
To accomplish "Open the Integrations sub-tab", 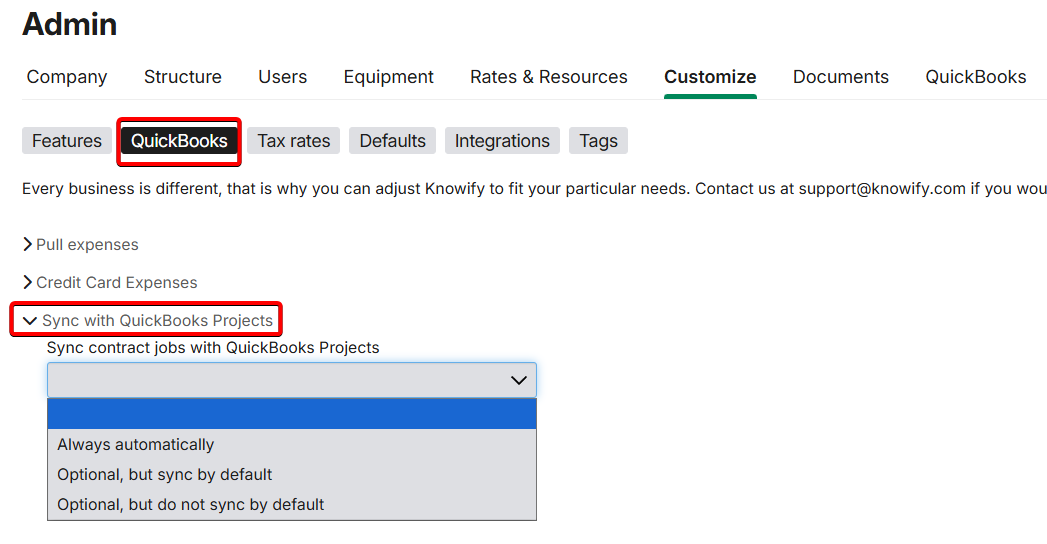I will (502, 141).
